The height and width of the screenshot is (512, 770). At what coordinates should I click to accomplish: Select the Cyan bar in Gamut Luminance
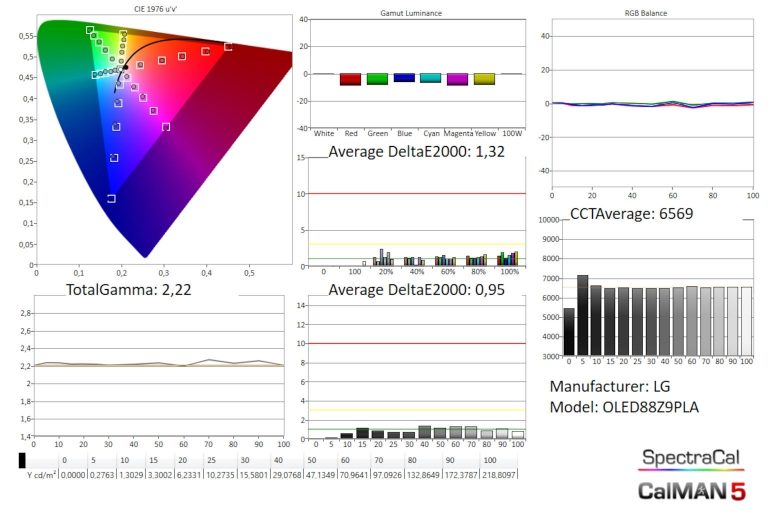coord(431,78)
